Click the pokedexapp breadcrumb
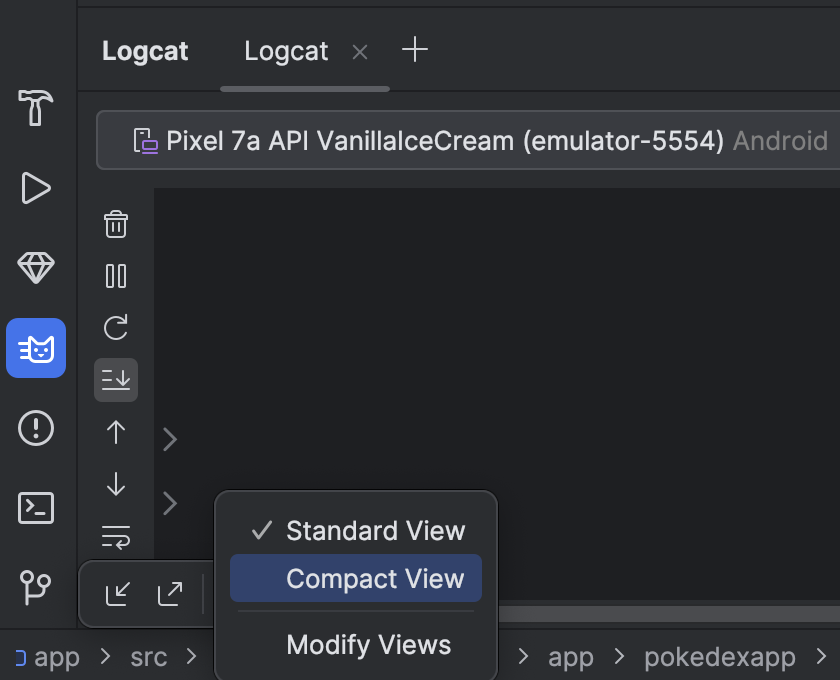The width and height of the screenshot is (840, 680). (719, 657)
